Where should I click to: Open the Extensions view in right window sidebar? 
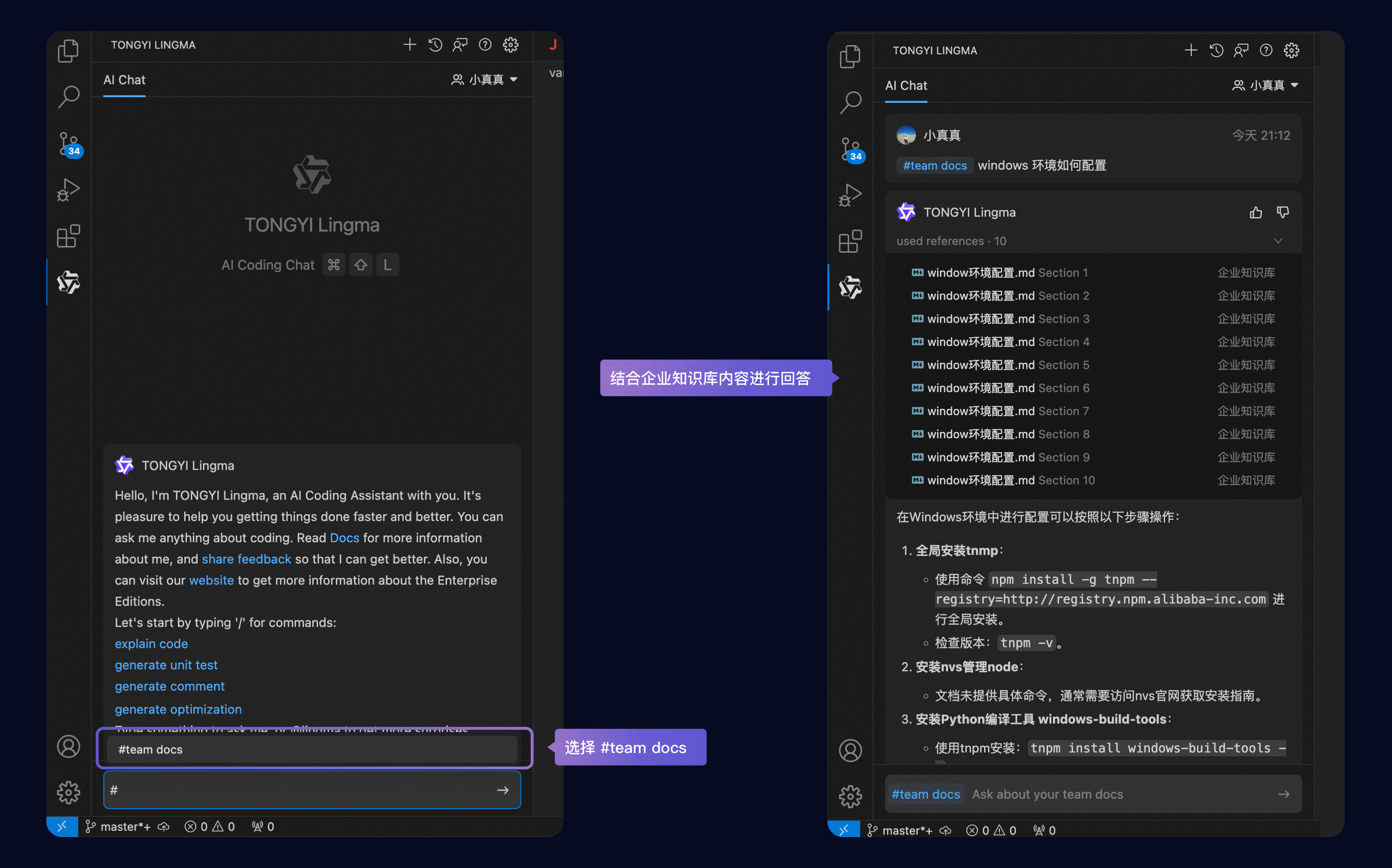(x=850, y=241)
